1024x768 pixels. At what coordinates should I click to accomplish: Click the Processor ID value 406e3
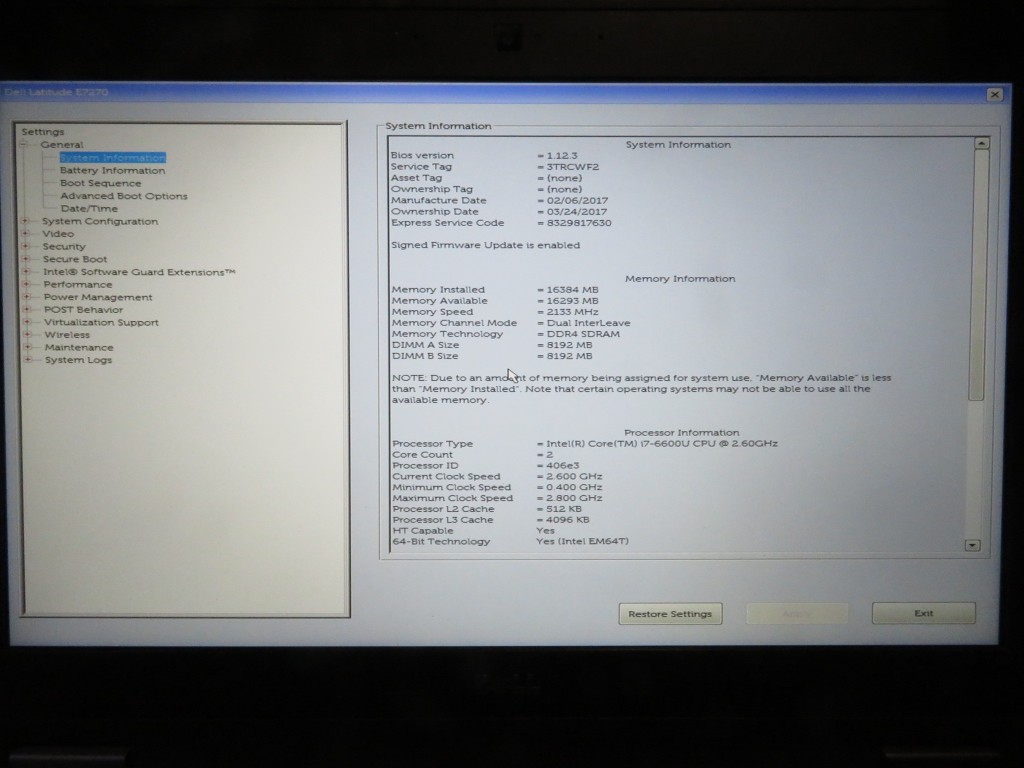tap(562, 466)
